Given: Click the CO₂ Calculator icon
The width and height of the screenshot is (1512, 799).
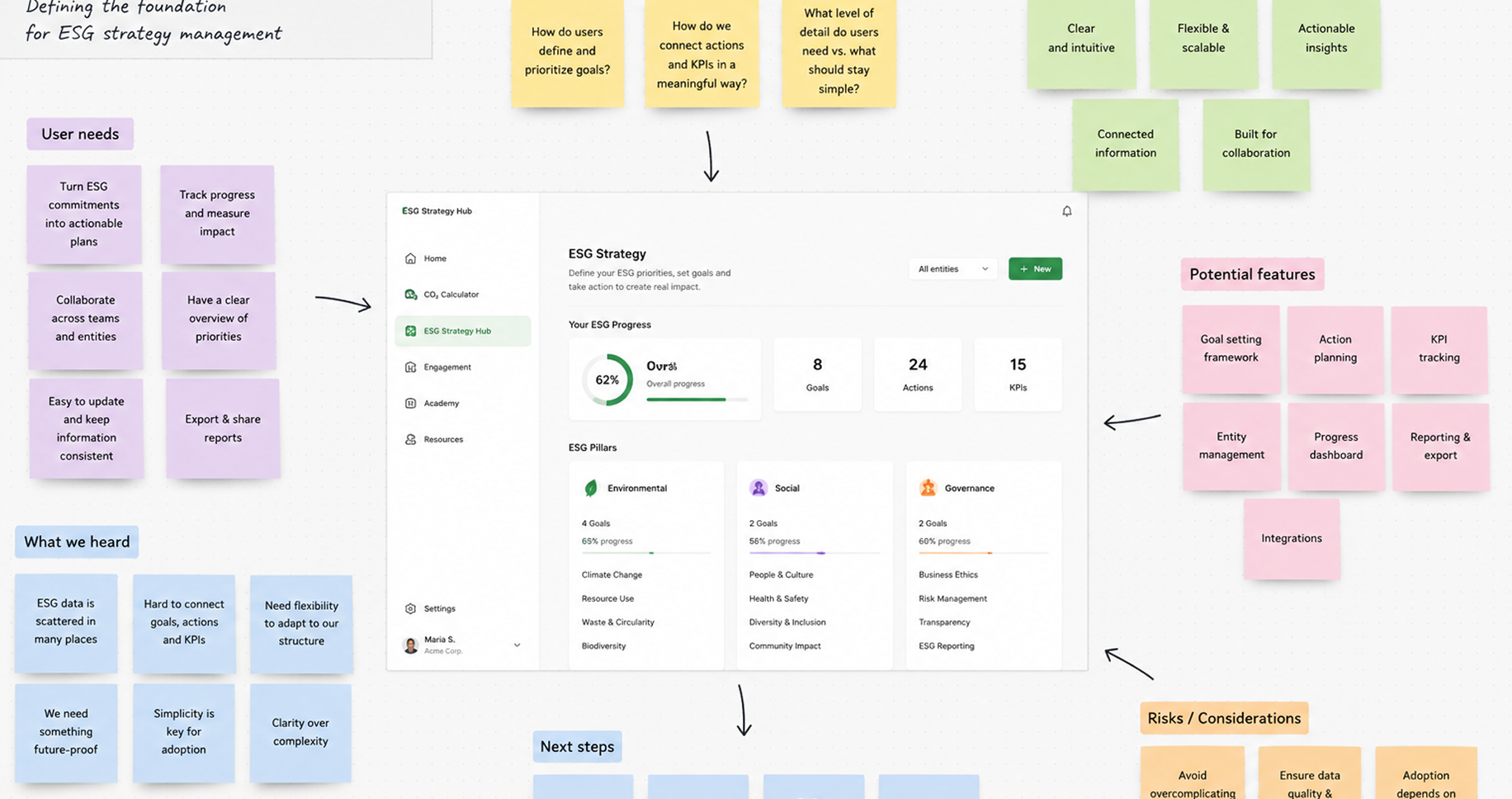Looking at the screenshot, I should pyautogui.click(x=410, y=295).
